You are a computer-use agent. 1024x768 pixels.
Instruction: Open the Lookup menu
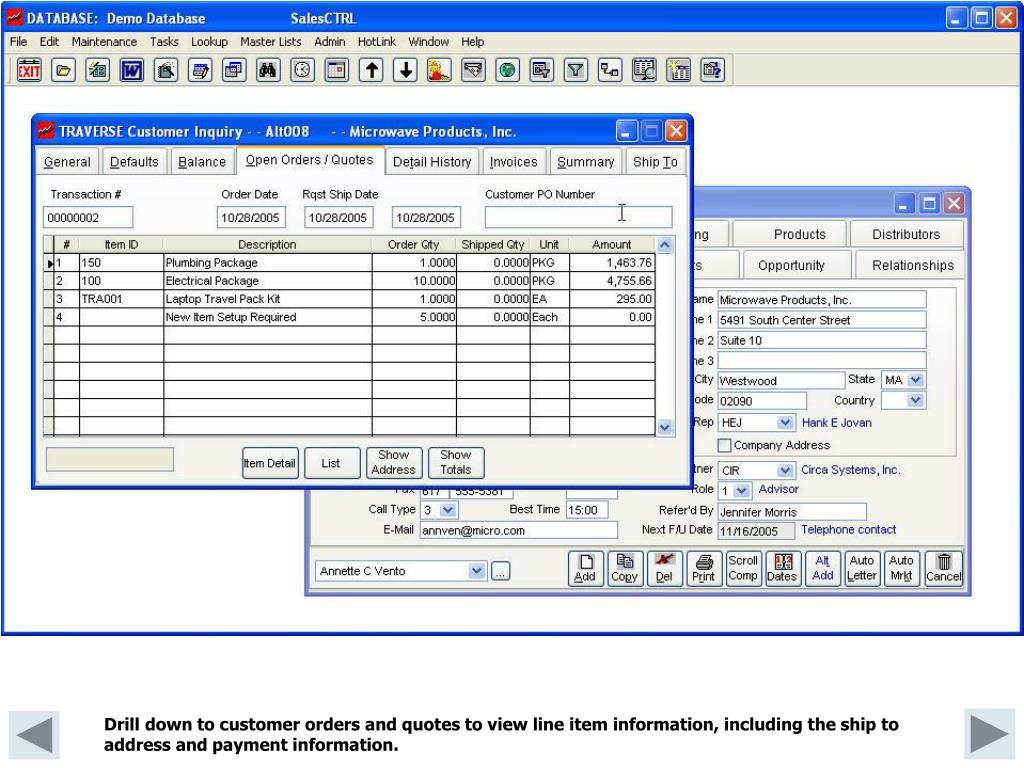click(x=209, y=42)
